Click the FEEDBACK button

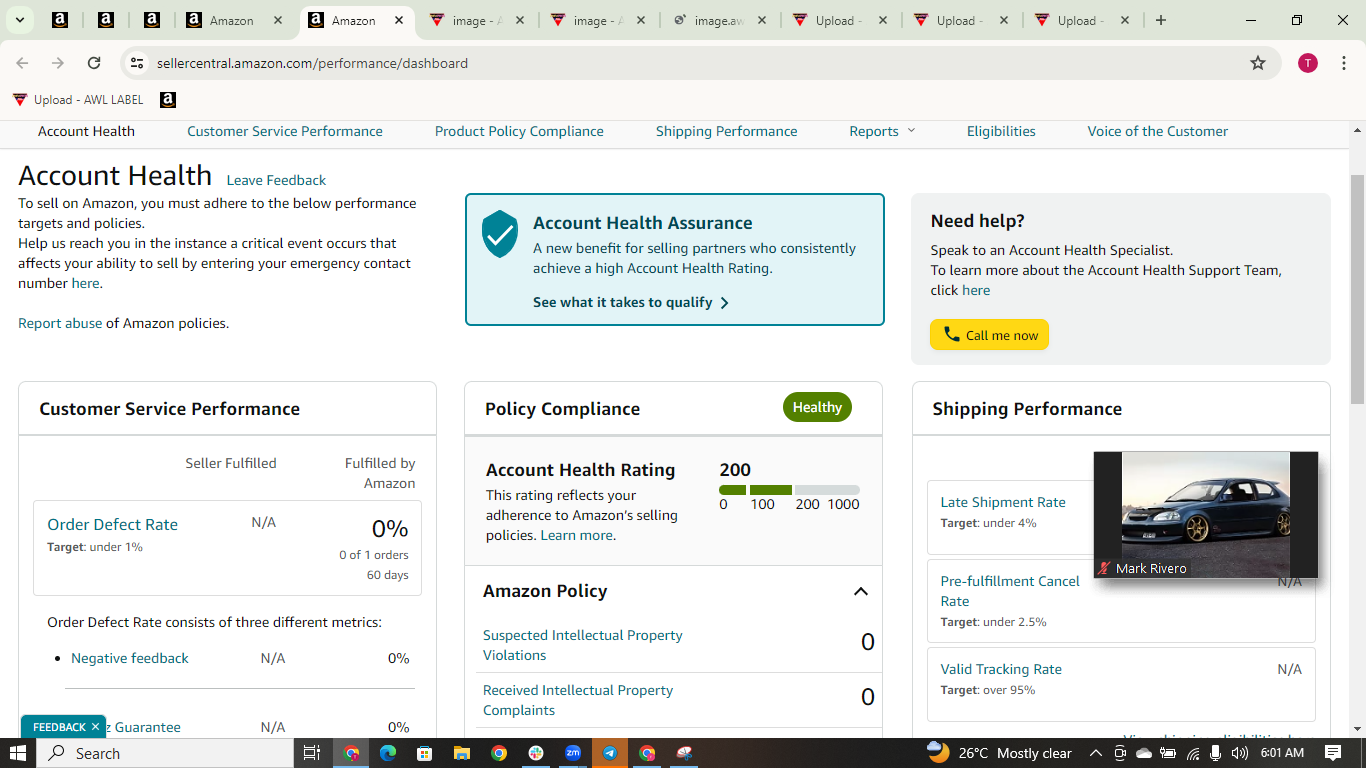(x=59, y=727)
